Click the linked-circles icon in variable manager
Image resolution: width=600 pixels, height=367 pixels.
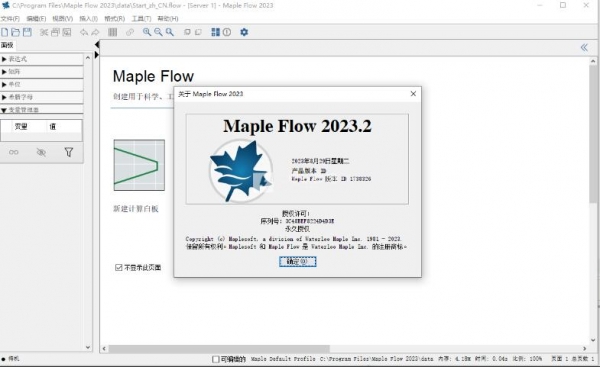click(x=14, y=152)
